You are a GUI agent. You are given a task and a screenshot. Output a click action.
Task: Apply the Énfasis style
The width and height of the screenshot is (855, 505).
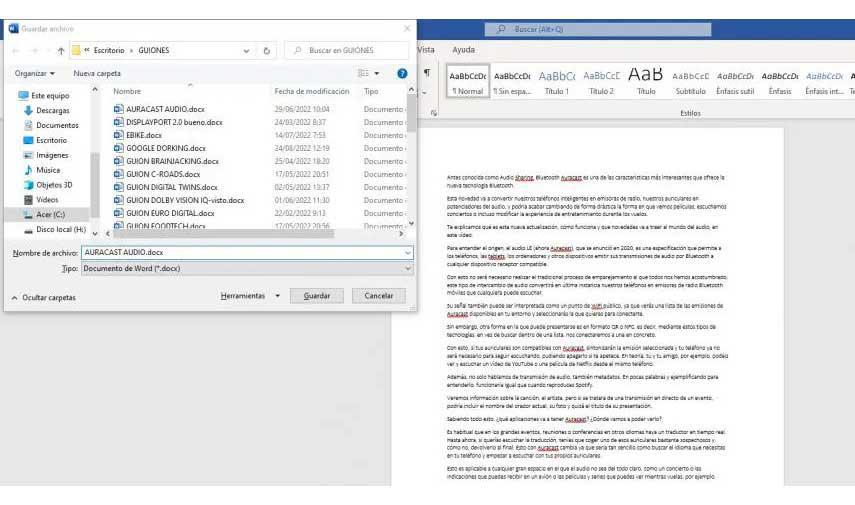780,82
